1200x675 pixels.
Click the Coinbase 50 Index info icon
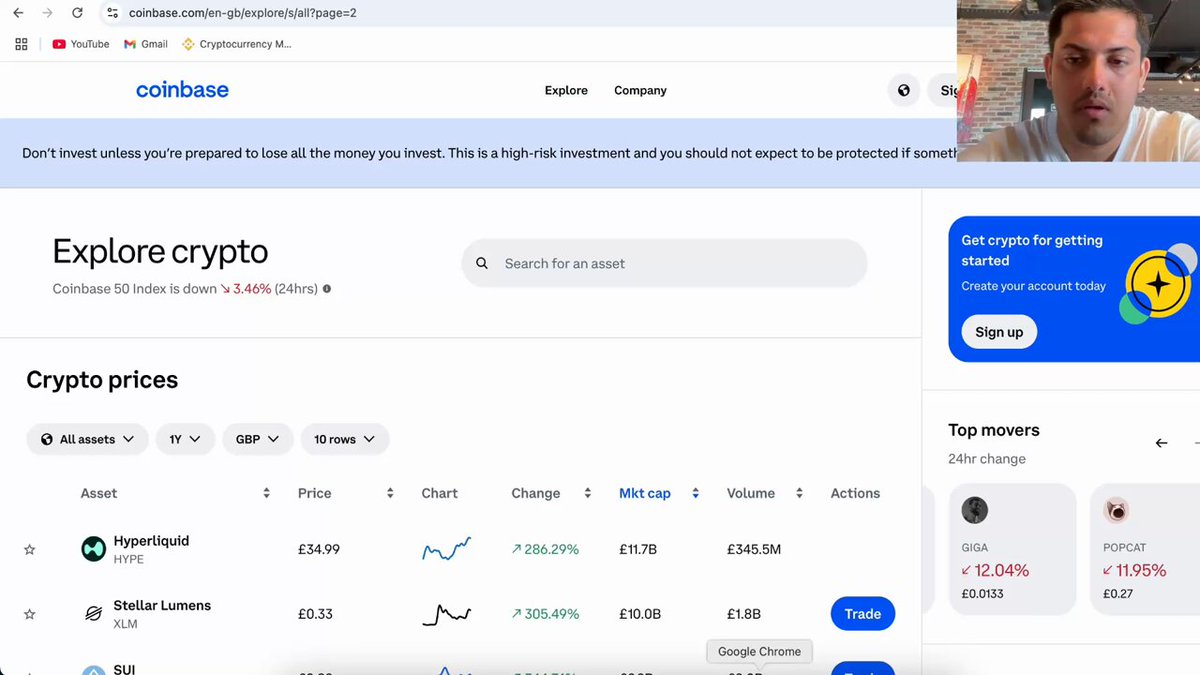coord(327,289)
